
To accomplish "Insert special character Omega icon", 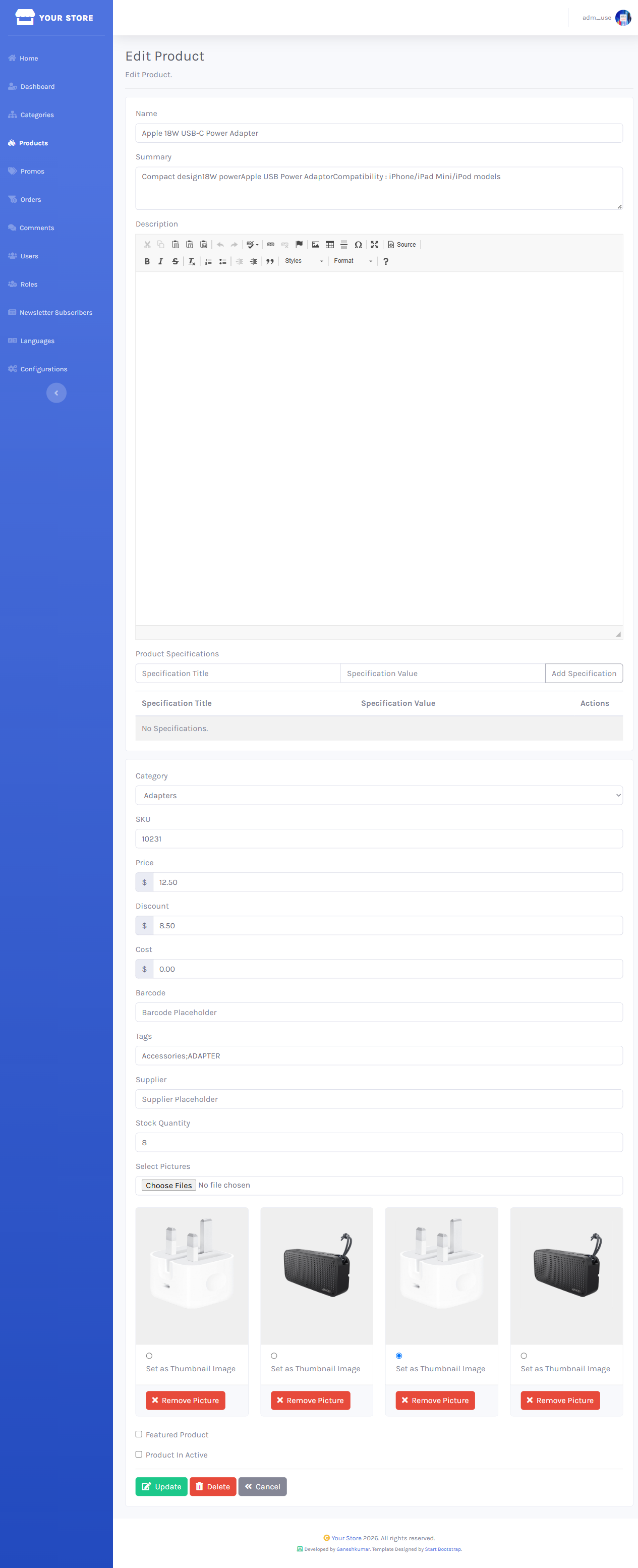I will pos(358,245).
